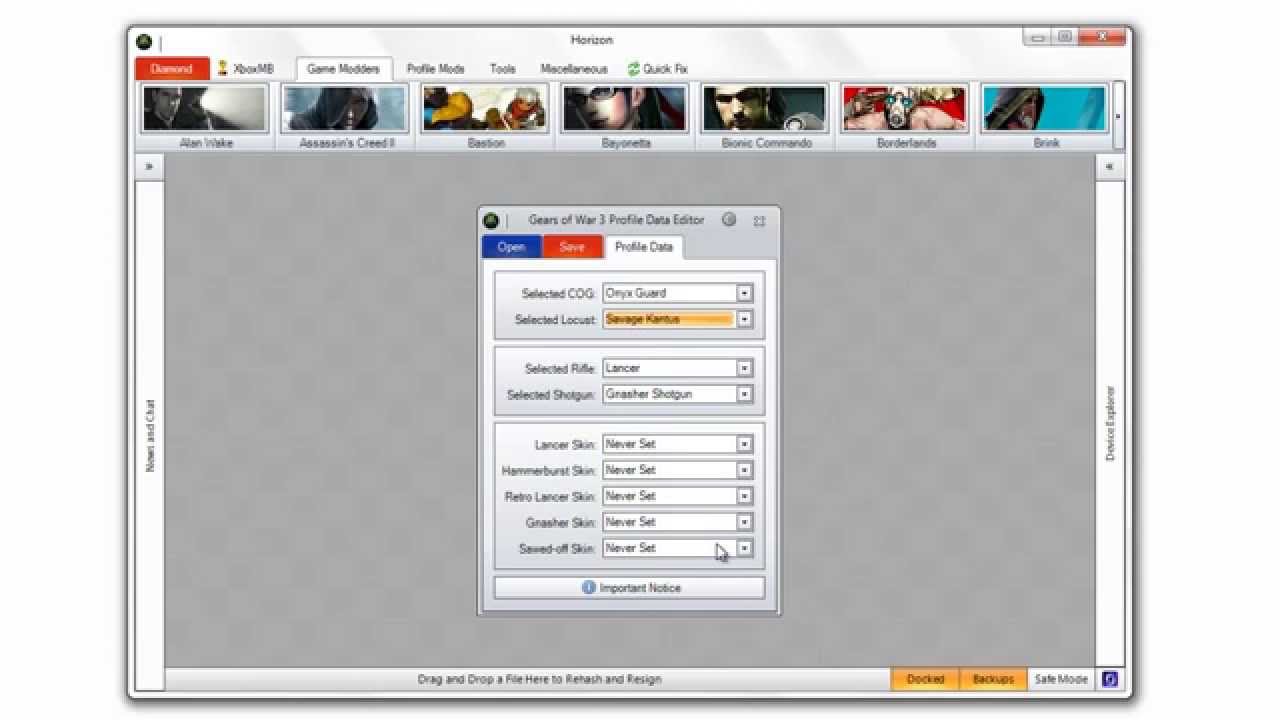This screenshot has height=720, width=1280.
Task: Click the round button in editor title bar
Action: pyautogui.click(x=729, y=219)
